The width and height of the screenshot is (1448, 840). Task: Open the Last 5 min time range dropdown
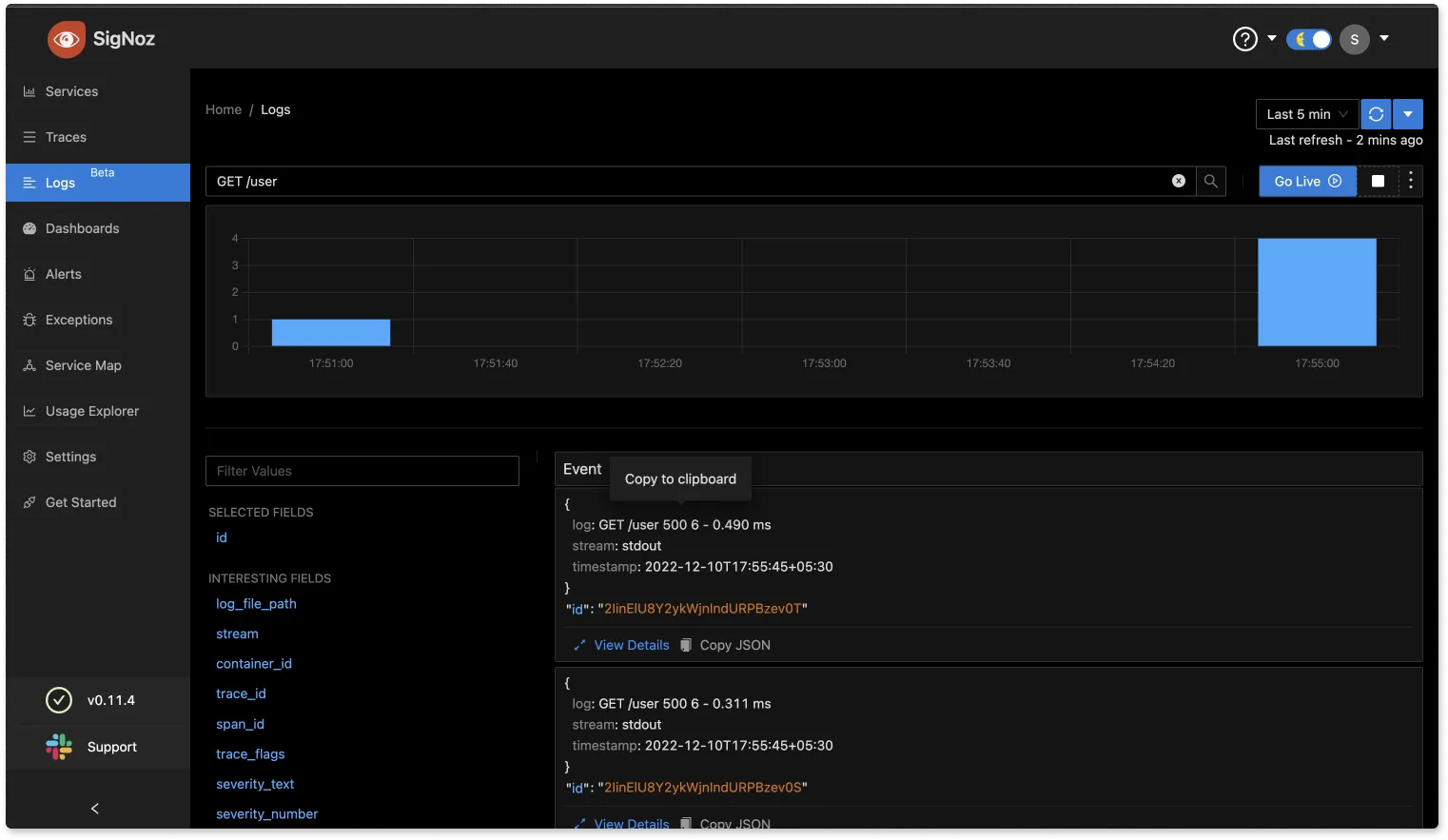click(x=1307, y=114)
